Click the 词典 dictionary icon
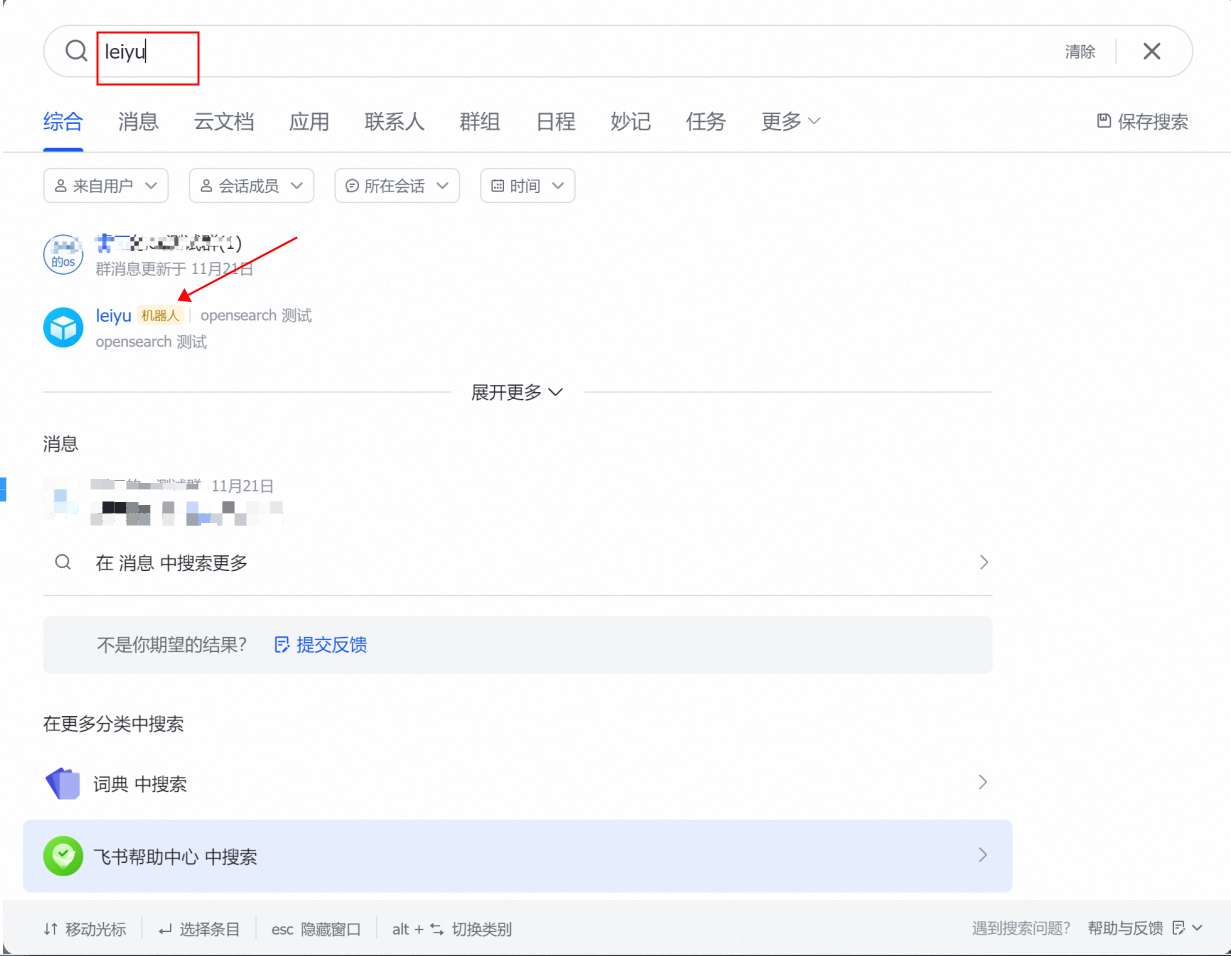 [62, 784]
